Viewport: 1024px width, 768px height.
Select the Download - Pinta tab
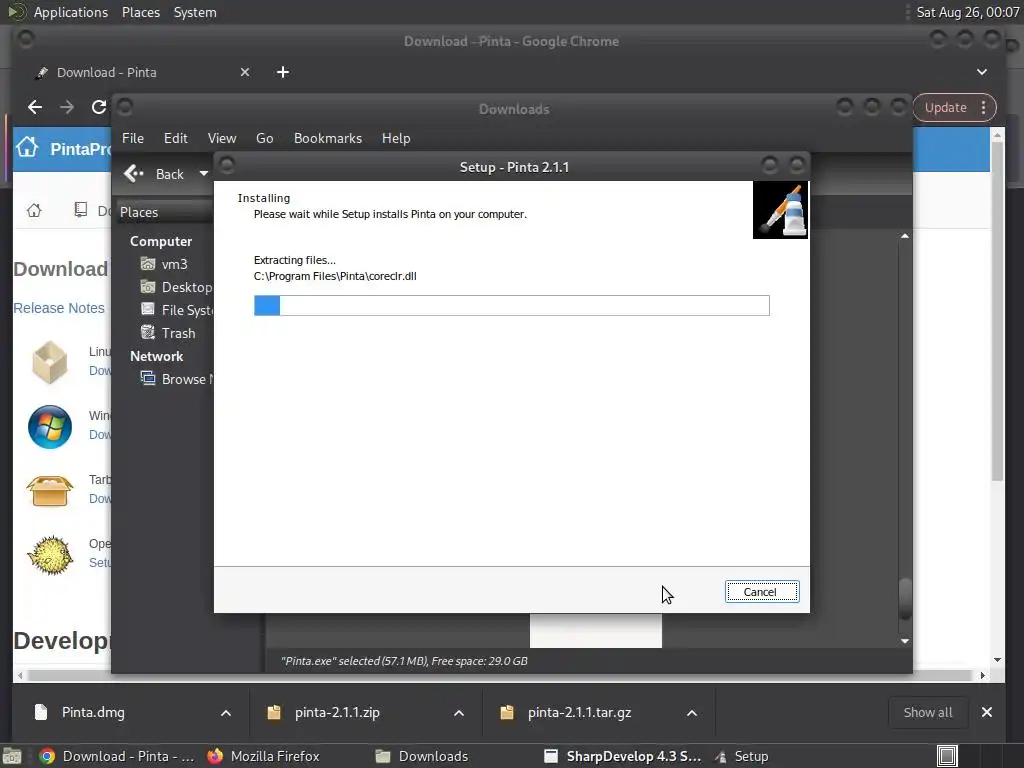pos(142,72)
